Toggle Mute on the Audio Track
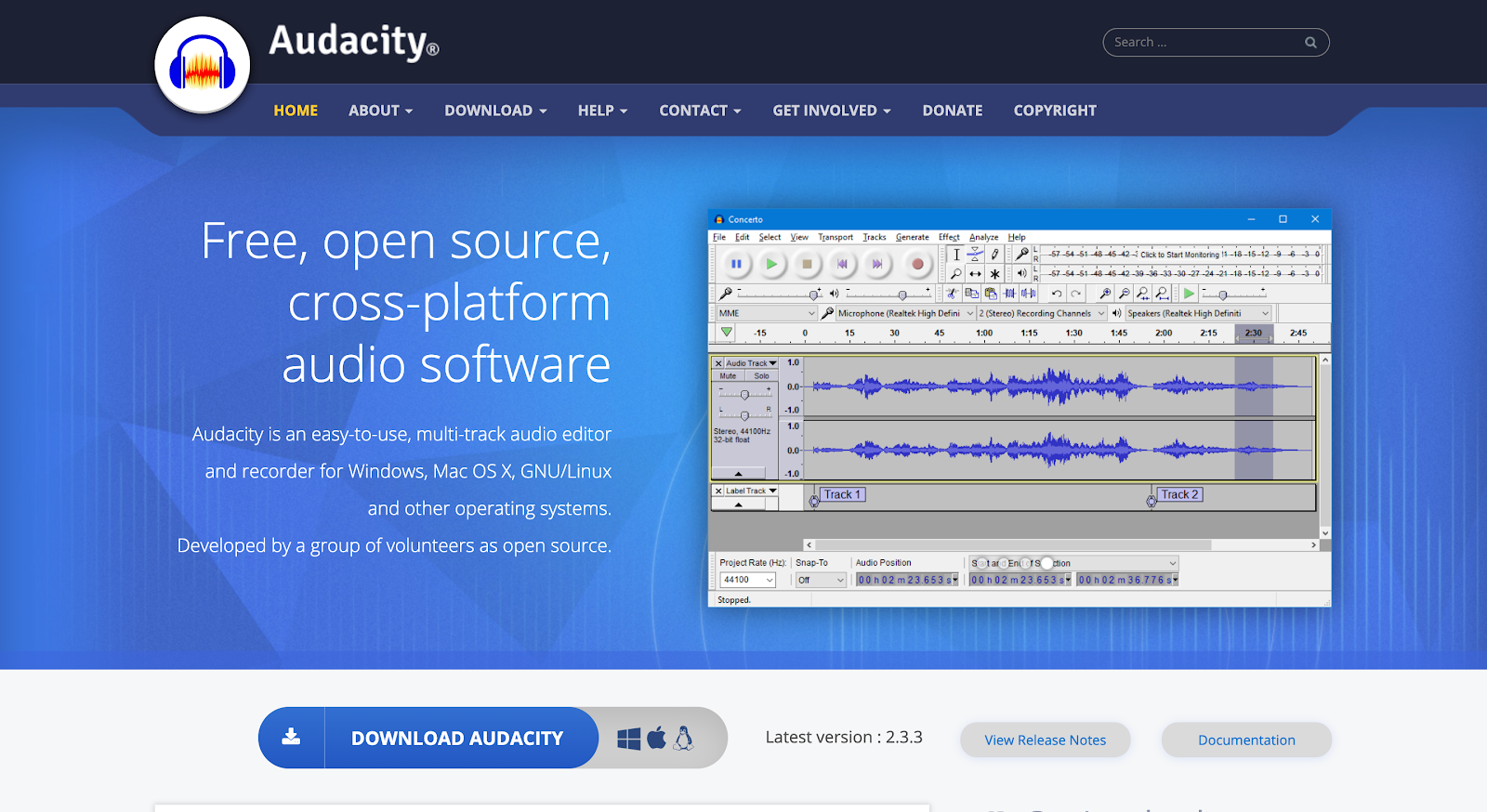 coord(728,376)
